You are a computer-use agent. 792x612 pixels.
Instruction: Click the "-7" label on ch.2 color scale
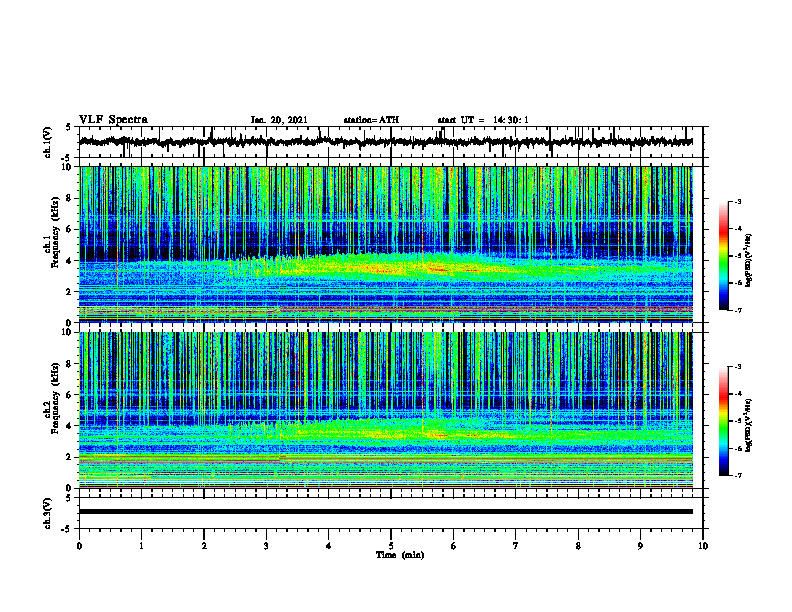737,475
